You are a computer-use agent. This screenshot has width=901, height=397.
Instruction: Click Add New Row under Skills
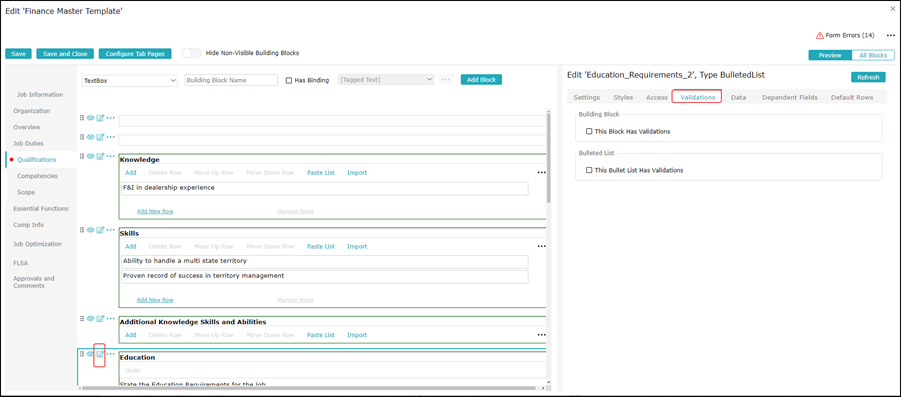coord(155,300)
